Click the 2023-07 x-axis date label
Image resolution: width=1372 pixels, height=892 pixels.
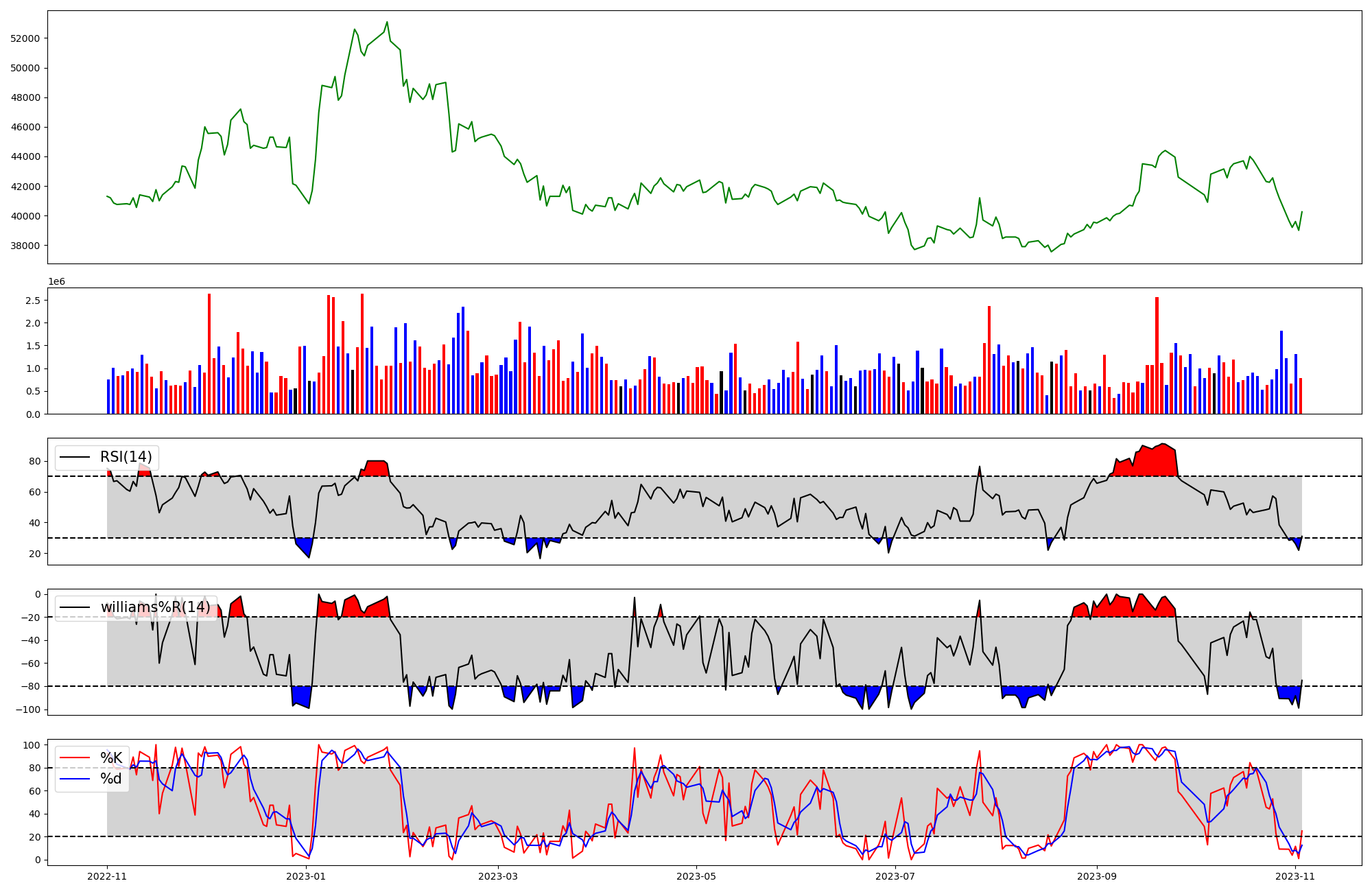tap(895, 876)
